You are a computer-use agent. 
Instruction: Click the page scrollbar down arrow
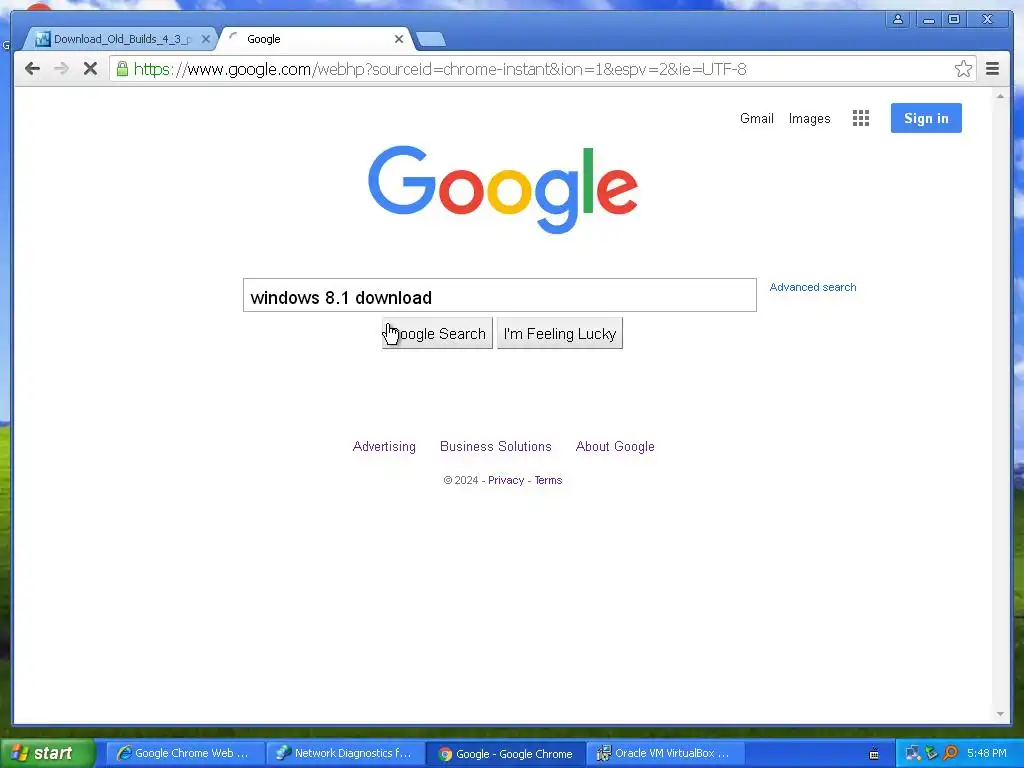tap(1000, 714)
